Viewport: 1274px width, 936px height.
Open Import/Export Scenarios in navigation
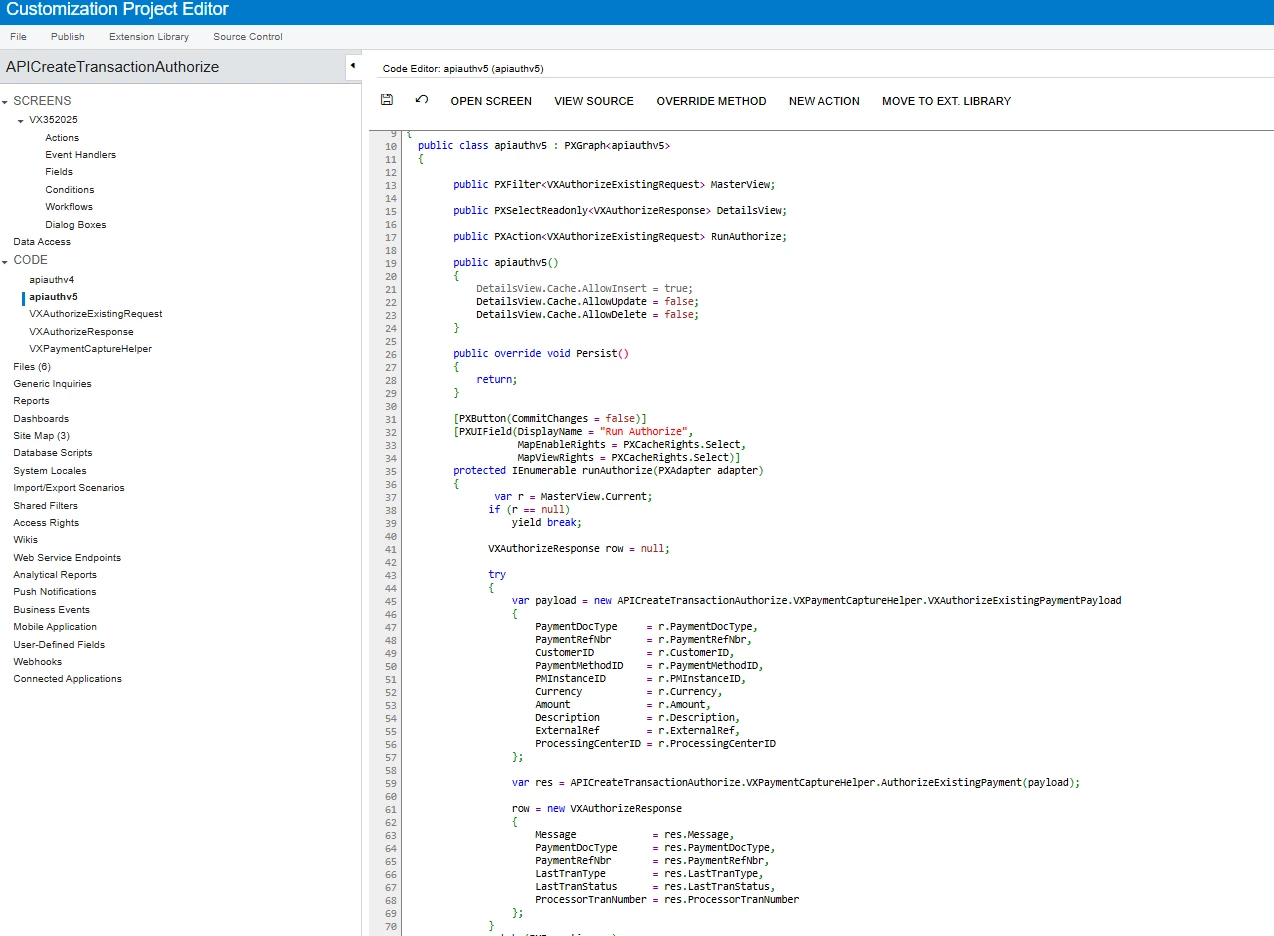69,488
